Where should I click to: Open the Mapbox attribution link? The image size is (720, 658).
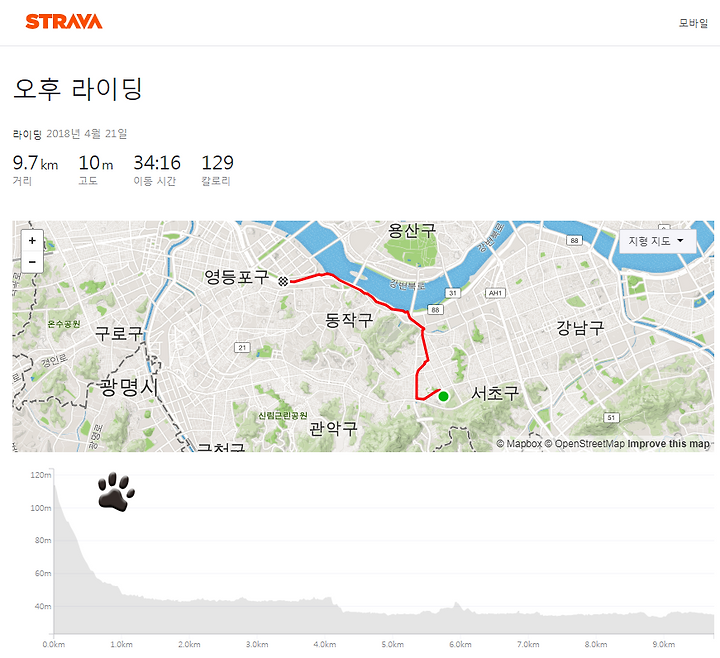[519, 444]
